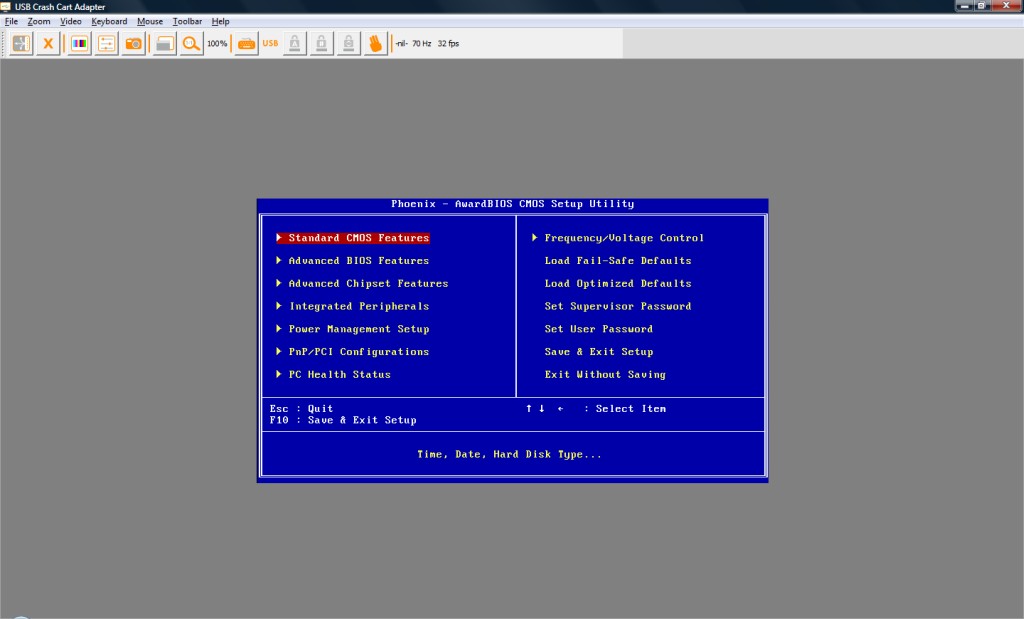Choose Exit Without Saving
The width and height of the screenshot is (1024, 619).
pyautogui.click(x=605, y=375)
